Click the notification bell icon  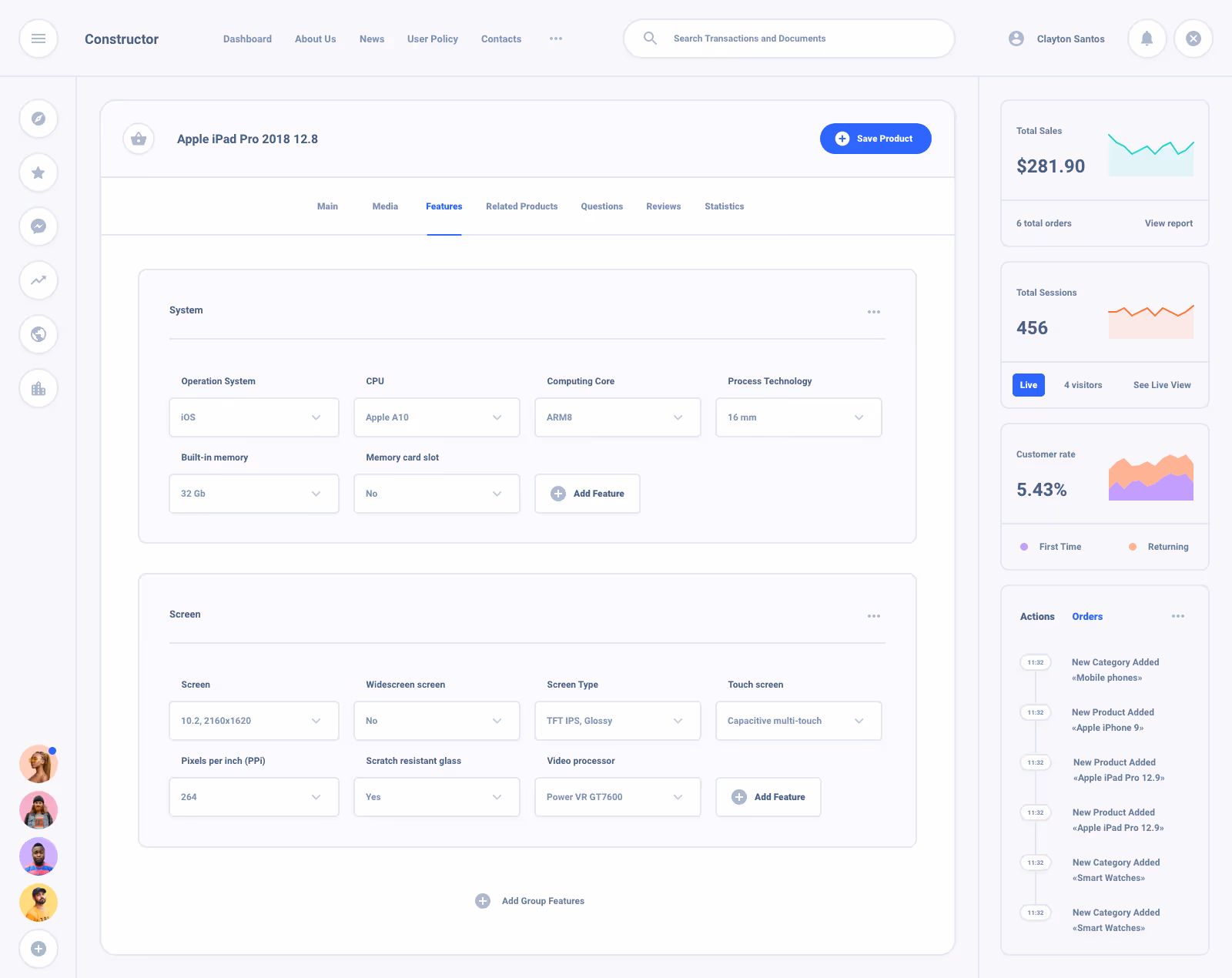tap(1147, 39)
